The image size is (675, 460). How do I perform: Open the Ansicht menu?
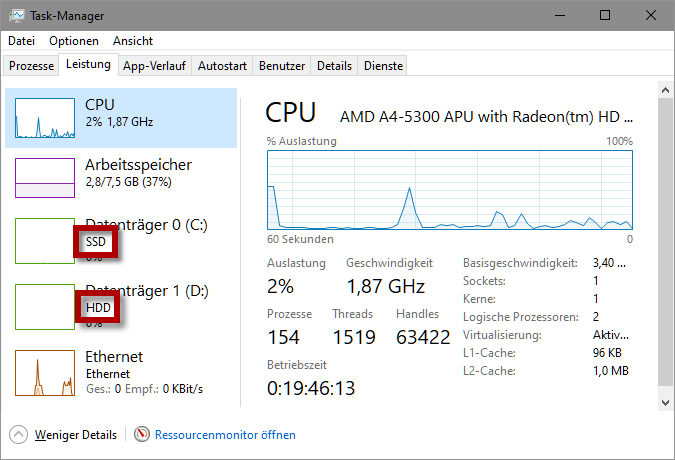(133, 41)
